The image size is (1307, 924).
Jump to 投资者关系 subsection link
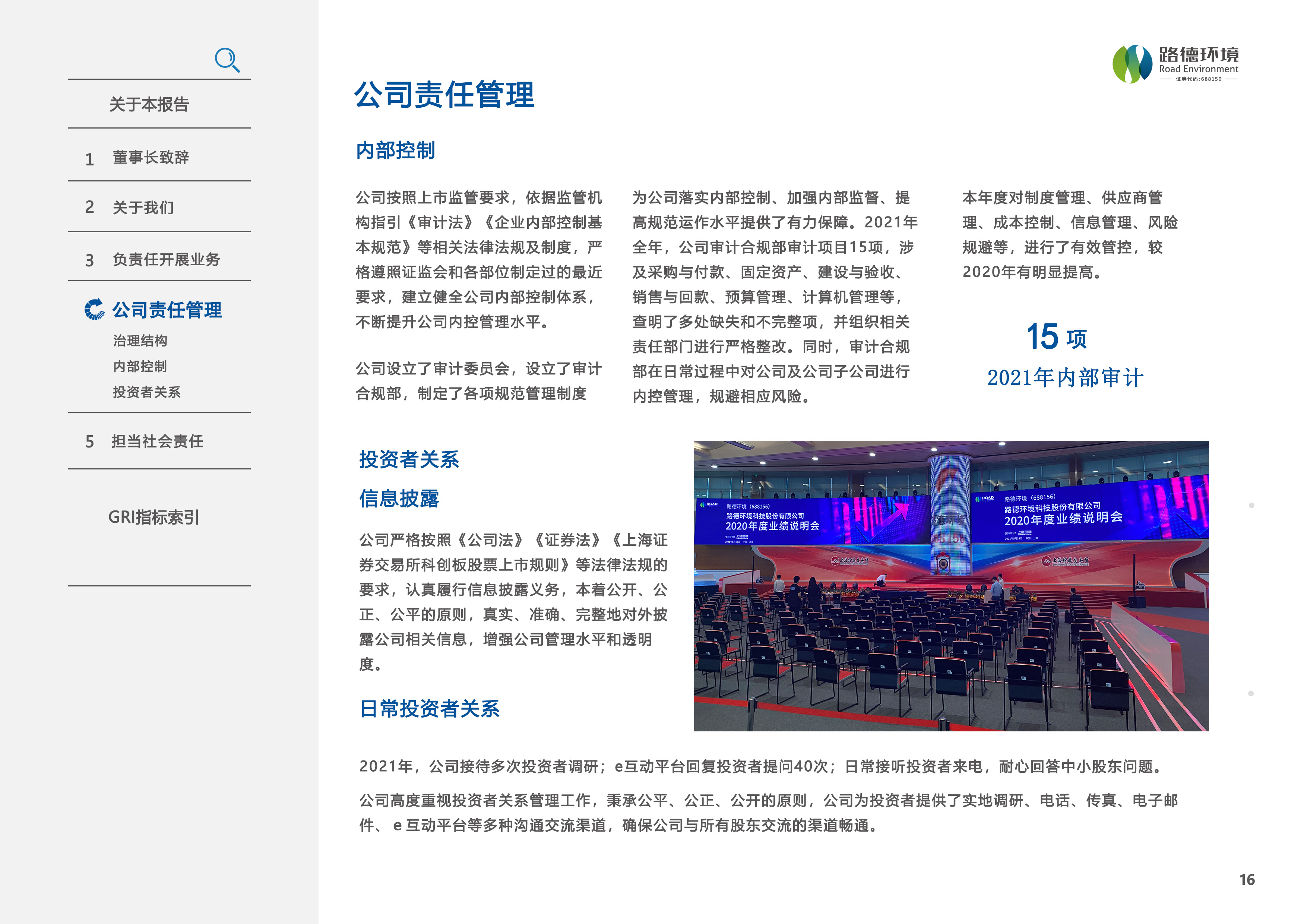146,392
